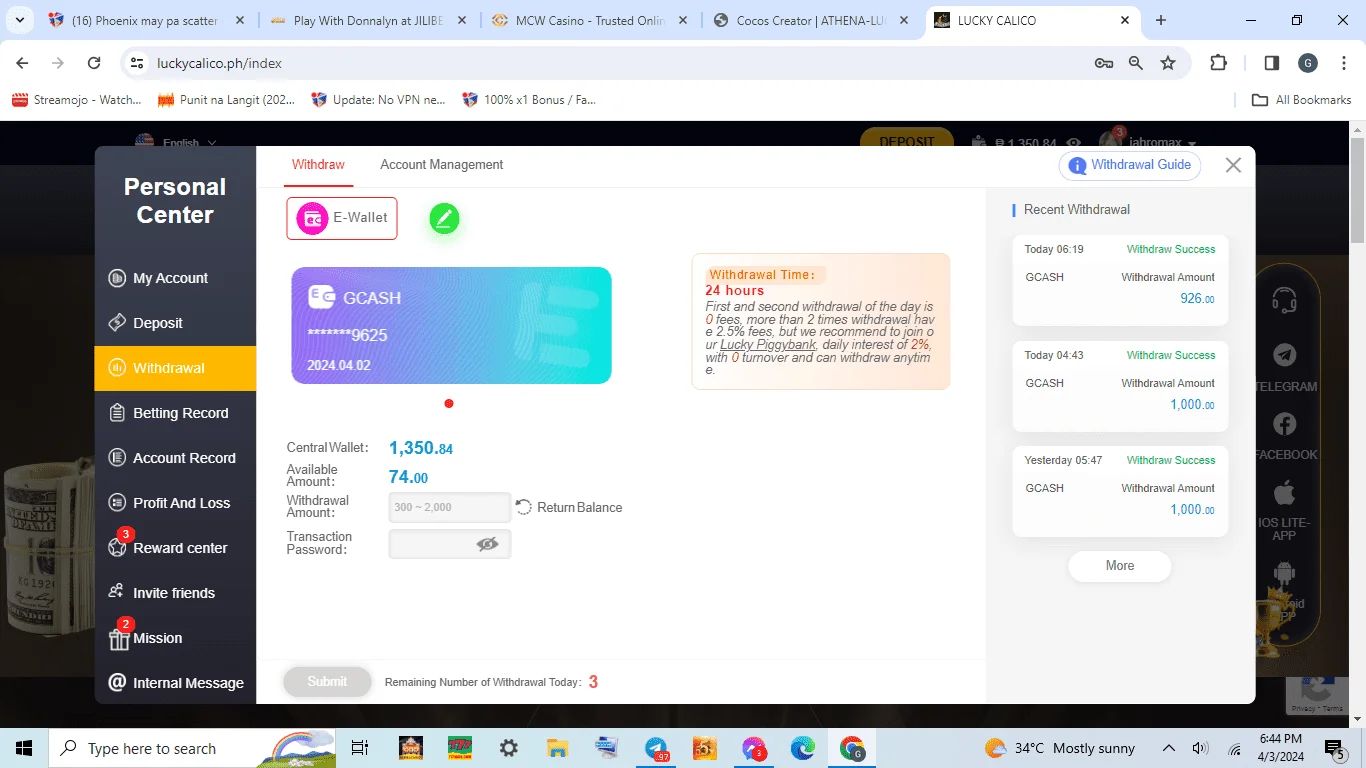This screenshot has width=1366, height=768.
Task: Toggle header balance visibility eye
Action: pos(1074,144)
